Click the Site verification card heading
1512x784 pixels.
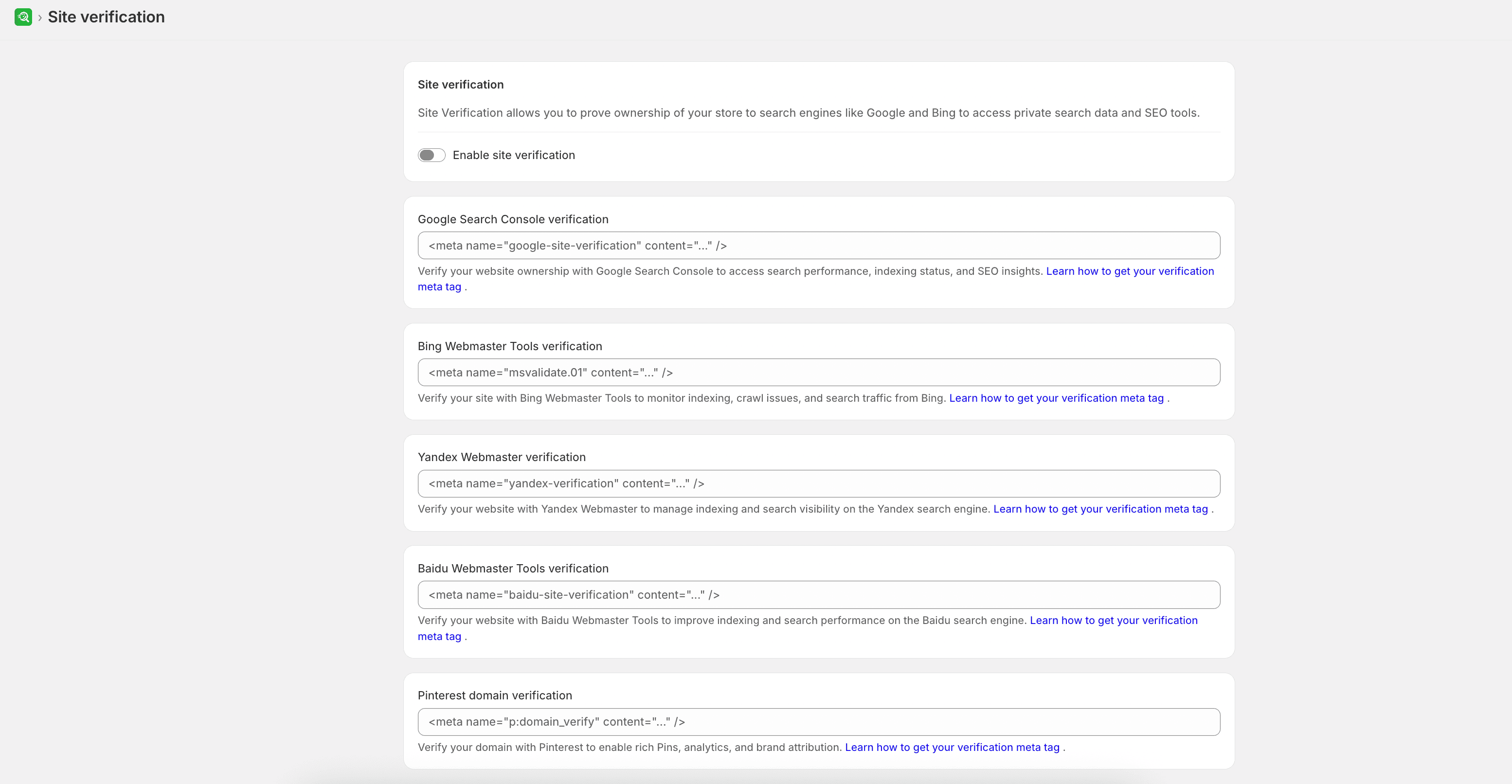[461, 85]
